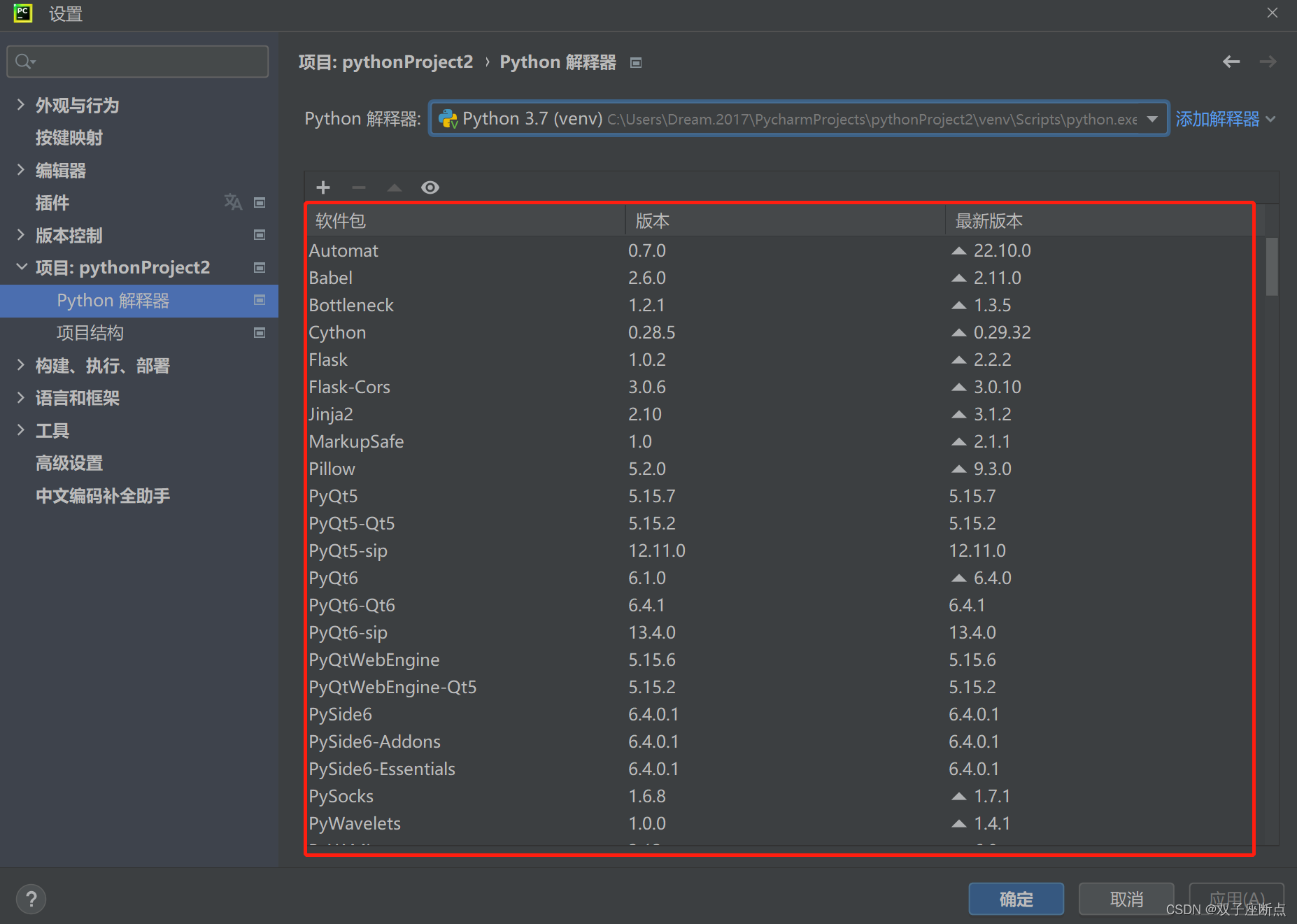Click the settings search input field
The image size is (1297, 924).
point(138,62)
